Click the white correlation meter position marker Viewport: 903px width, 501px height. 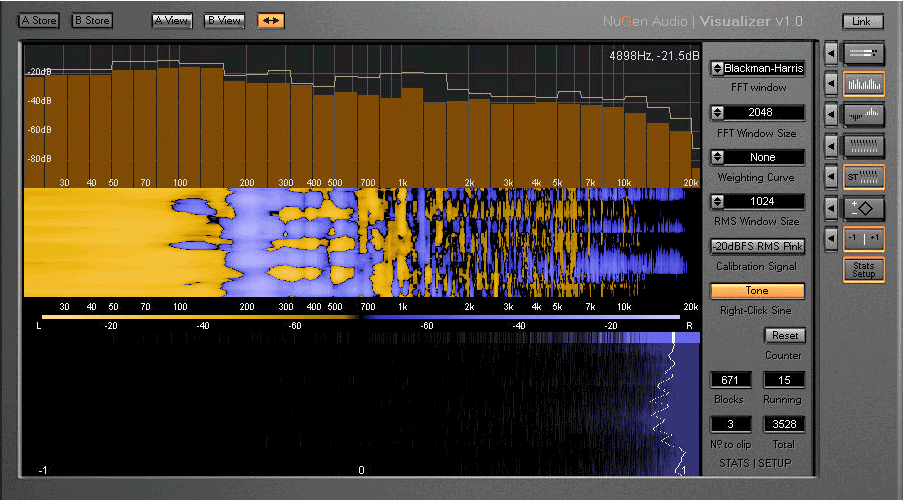tap(673, 337)
